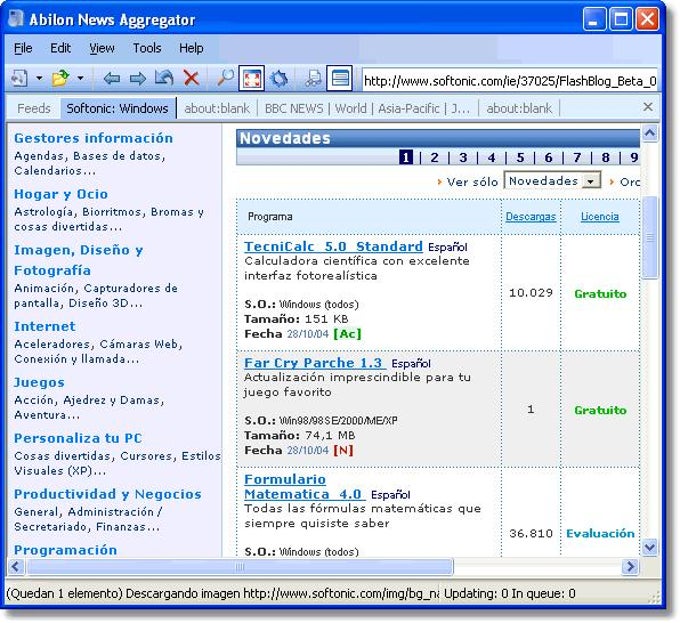Open the Edit menu
Image resolution: width=680 pixels, height=623 pixels.
pyautogui.click(x=60, y=48)
